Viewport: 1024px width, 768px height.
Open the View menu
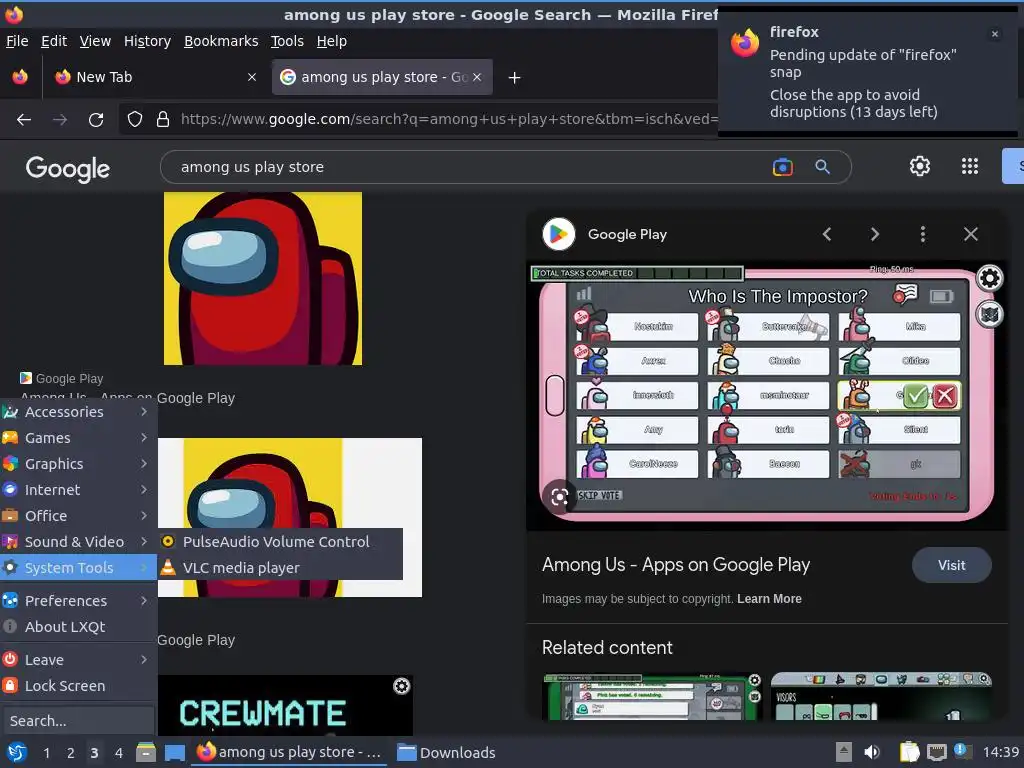coord(95,41)
